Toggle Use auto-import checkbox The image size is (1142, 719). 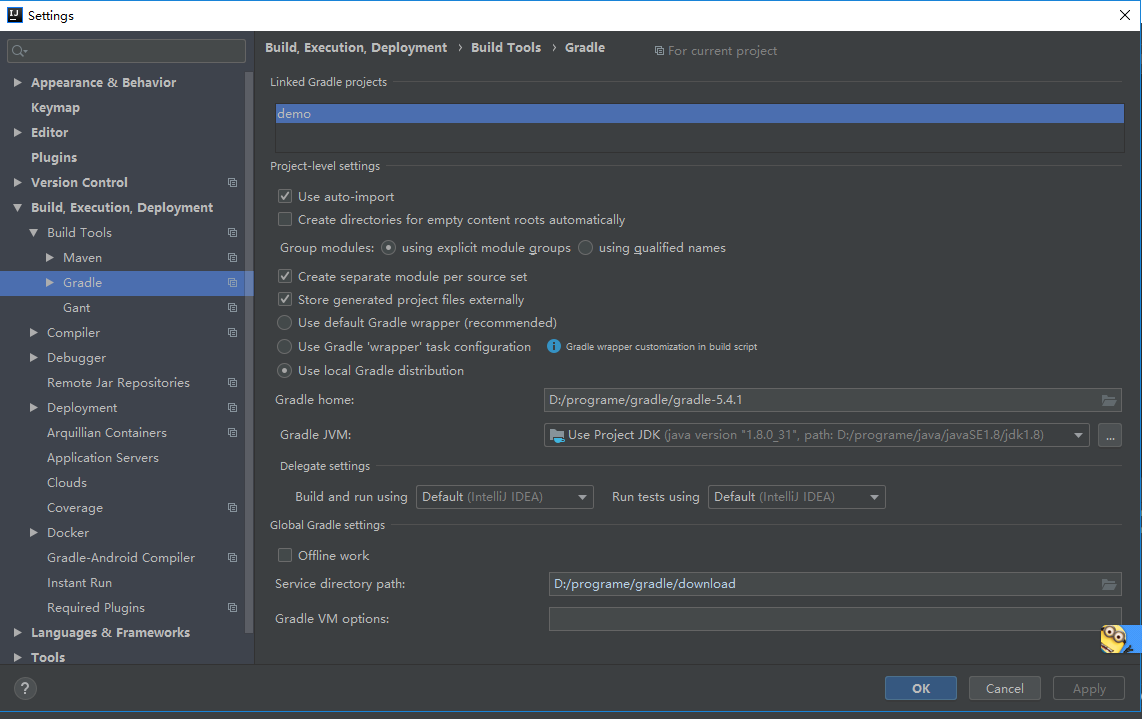[x=285, y=196]
